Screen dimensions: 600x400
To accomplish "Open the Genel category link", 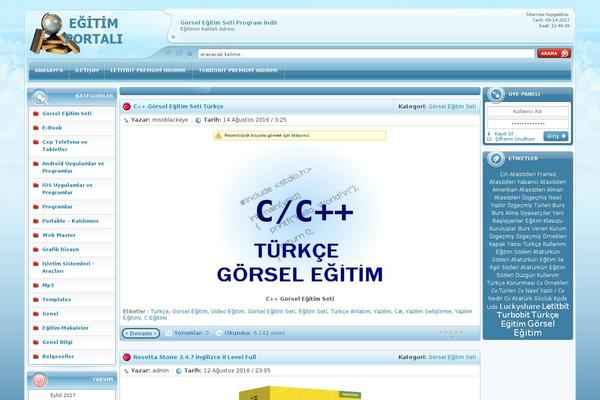I will [50, 314].
